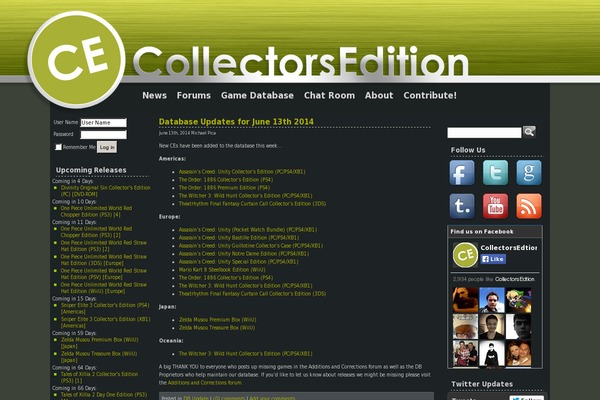Screen dimensions: 600x400
Task: Open the Google follow icon
Action: click(x=529, y=173)
